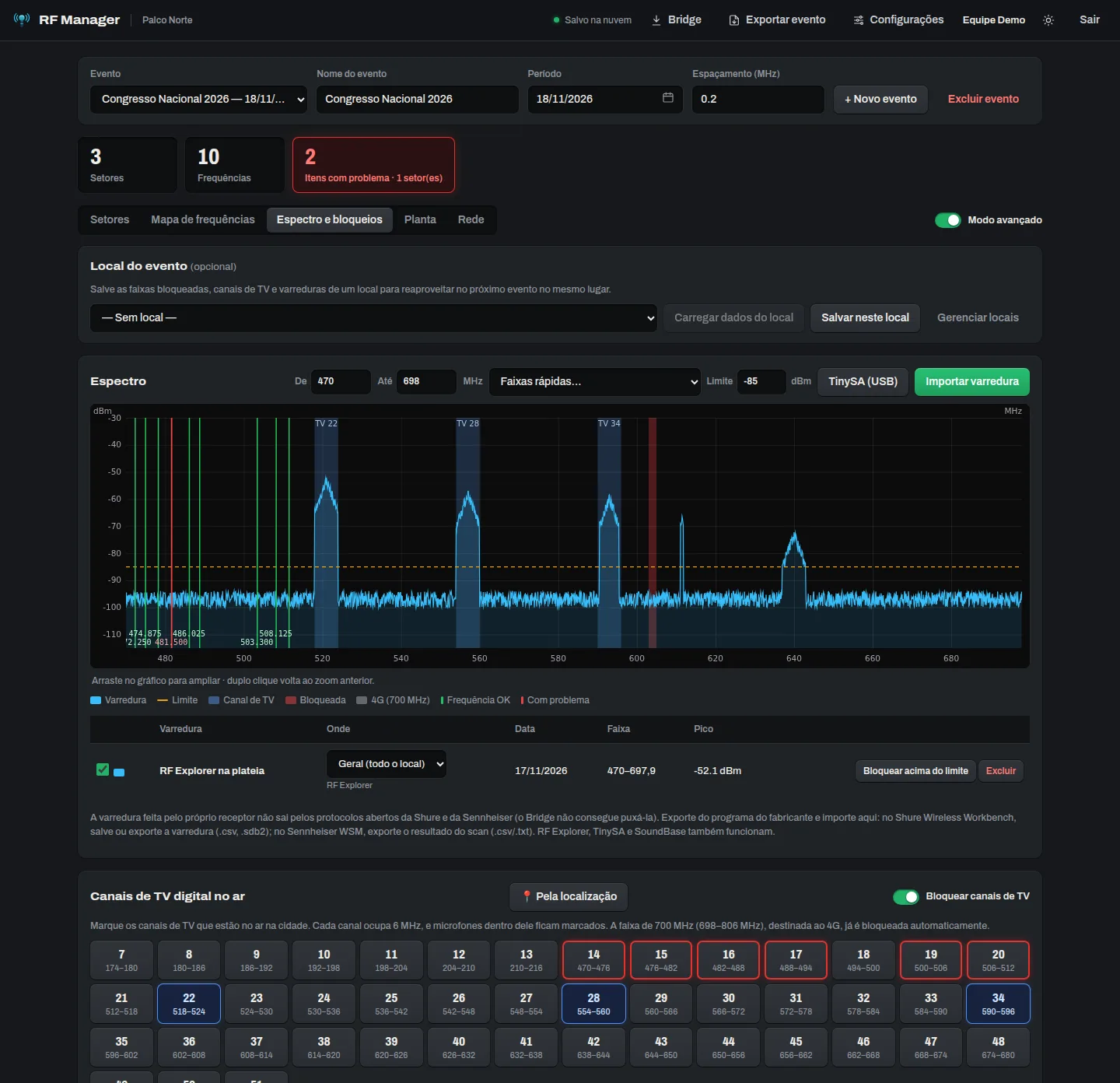This screenshot has width=1120, height=1083.
Task: Delete scan with the Excluir button
Action: 1001,771
